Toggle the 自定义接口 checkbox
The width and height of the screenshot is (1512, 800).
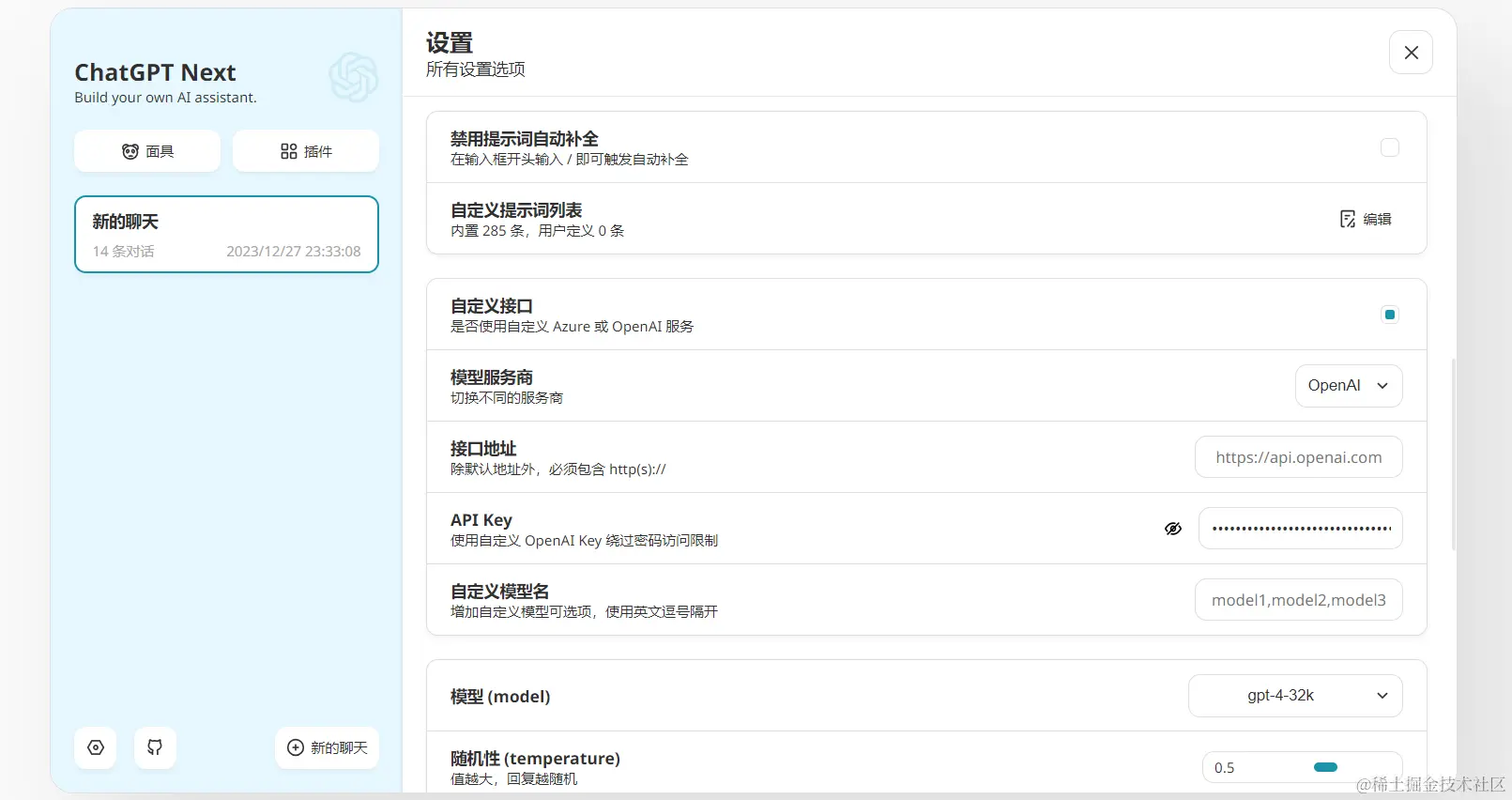(1390, 315)
